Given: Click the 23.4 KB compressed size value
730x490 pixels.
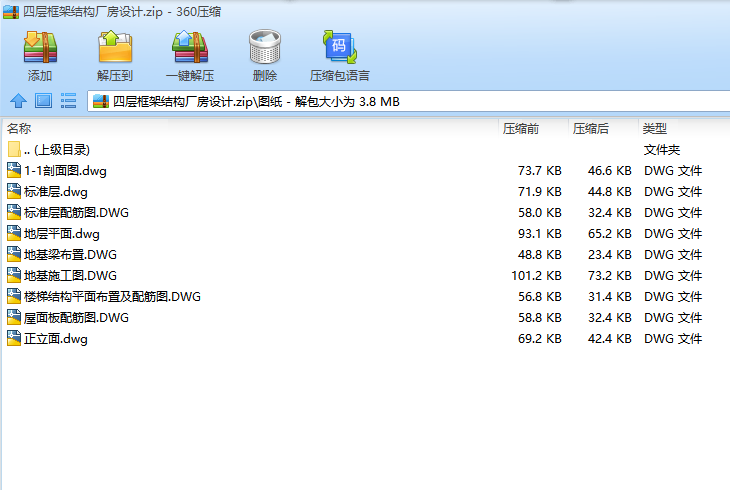Looking at the screenshot, I should pos(609,255).
